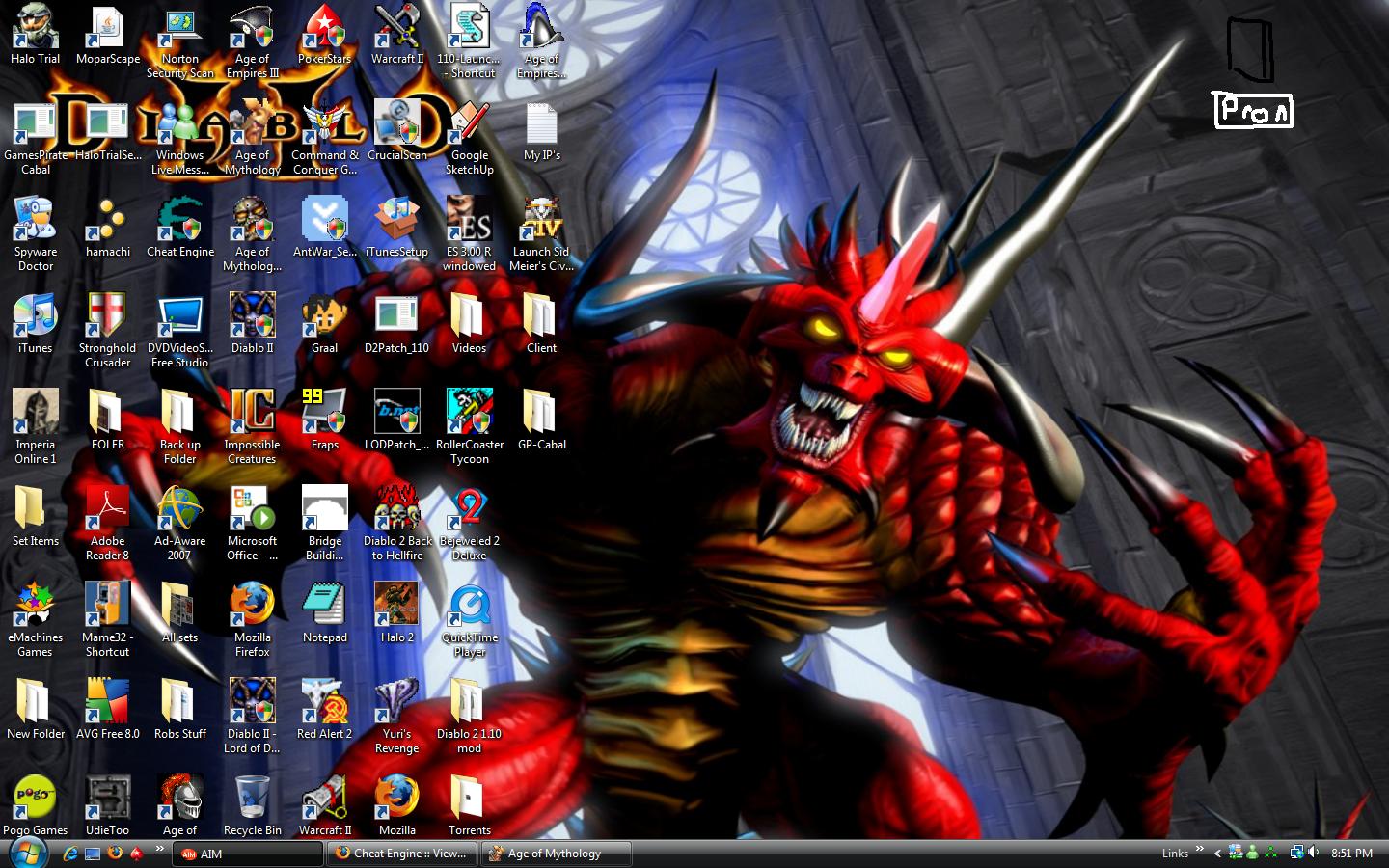This screenshot has height=868, width=1389.
Task: Launch Cheat Engine from the desktop
Action: click(179, 220)
